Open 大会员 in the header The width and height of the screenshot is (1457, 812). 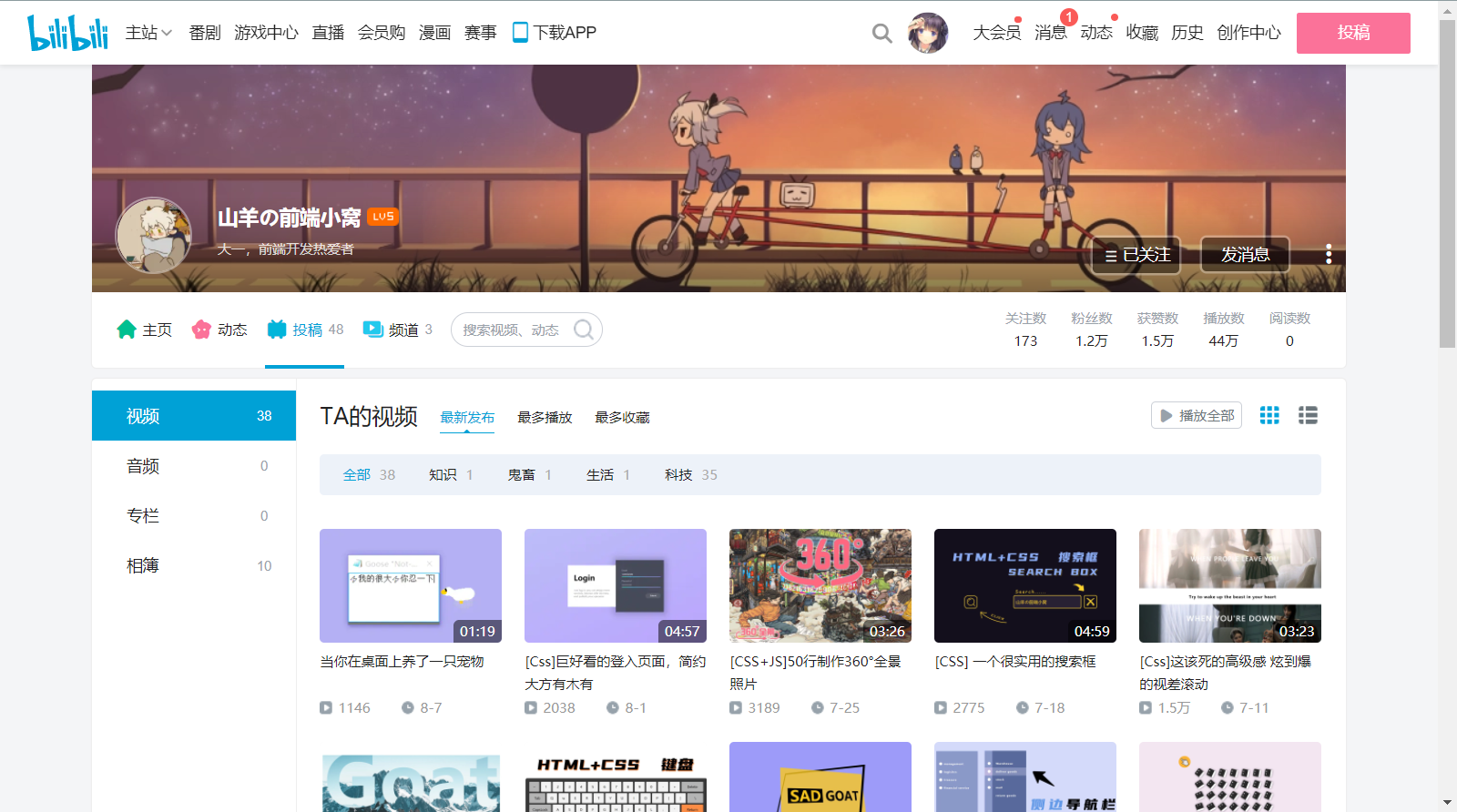coord(997,33)
